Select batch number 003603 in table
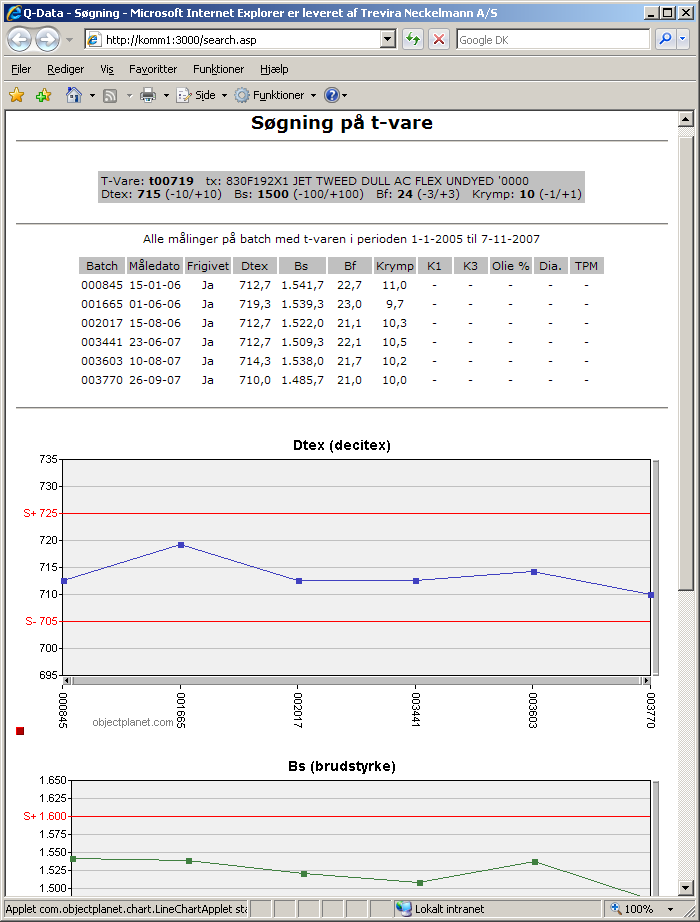The image size is (700, 922). [x=102, y=361]
